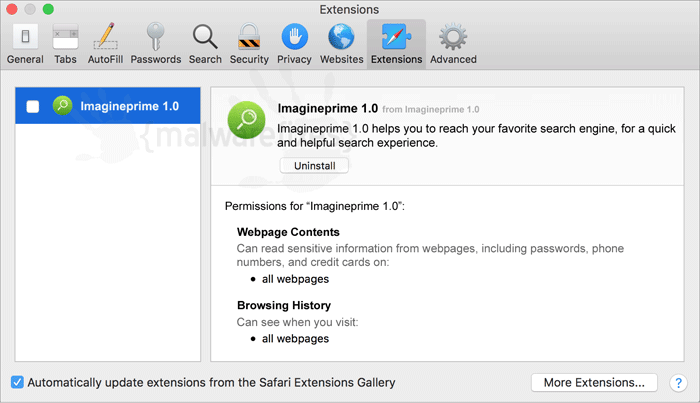Open the Security padlock pane

click(x=249, y=44)
